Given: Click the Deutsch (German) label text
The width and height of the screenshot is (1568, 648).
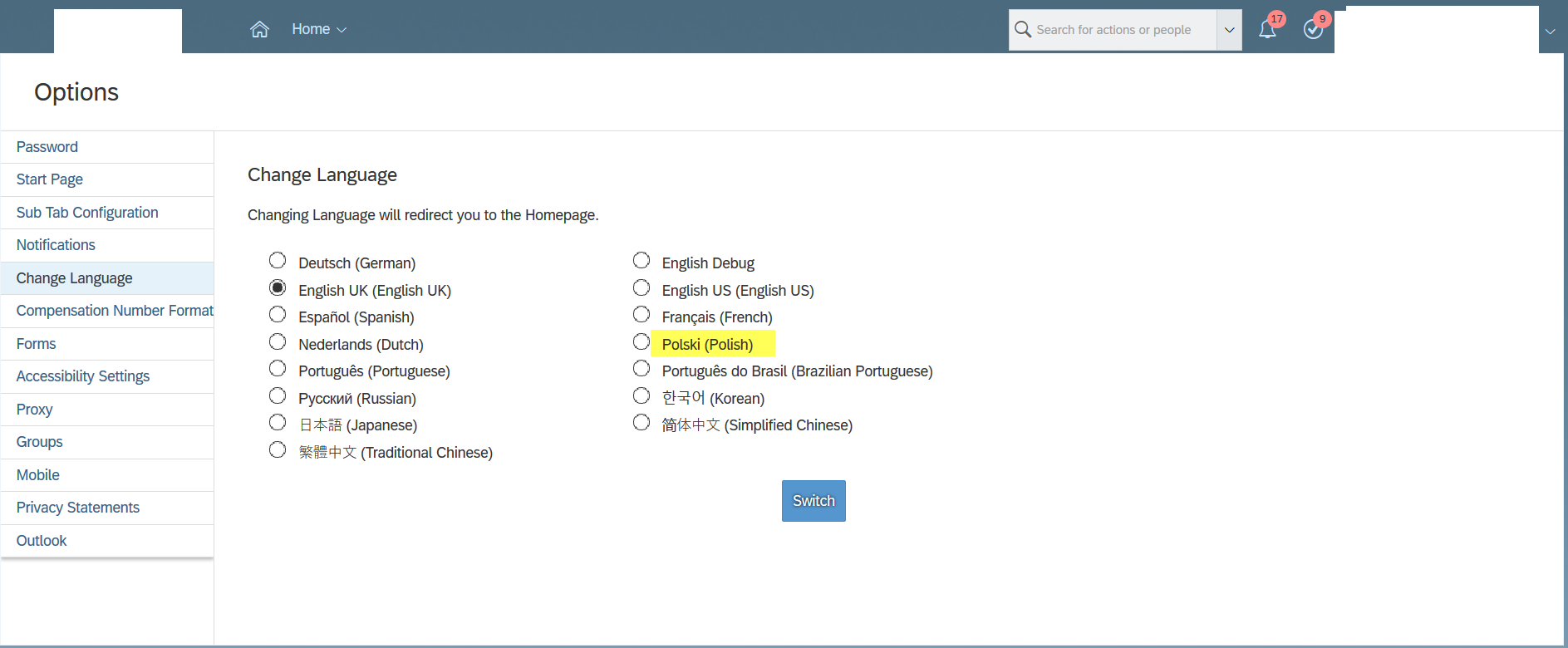Looking at the screenshot, I should point(357,263).
